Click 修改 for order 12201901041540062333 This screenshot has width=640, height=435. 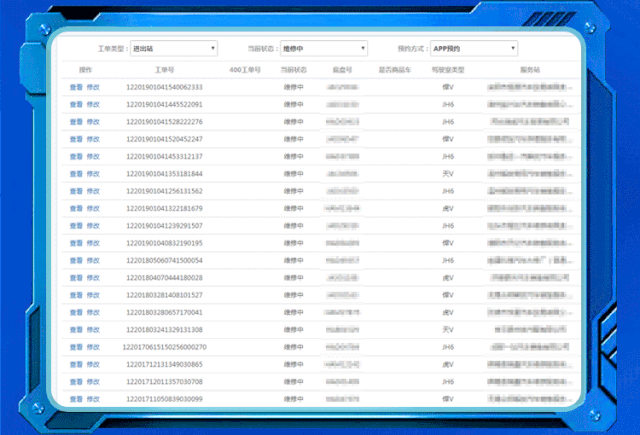pos(94,88)
